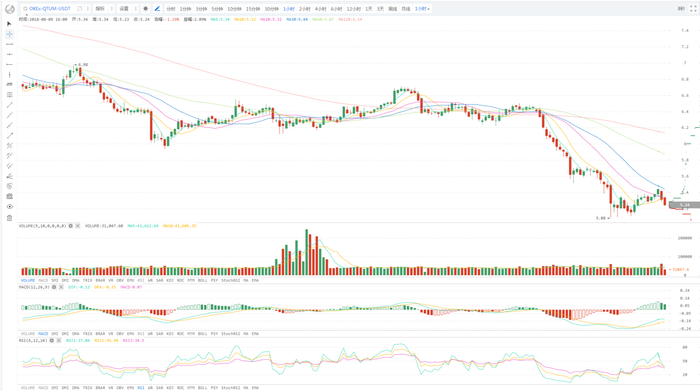
Task: Switch RSI pane to OBV indicator
Action: (x=120, y=387)
